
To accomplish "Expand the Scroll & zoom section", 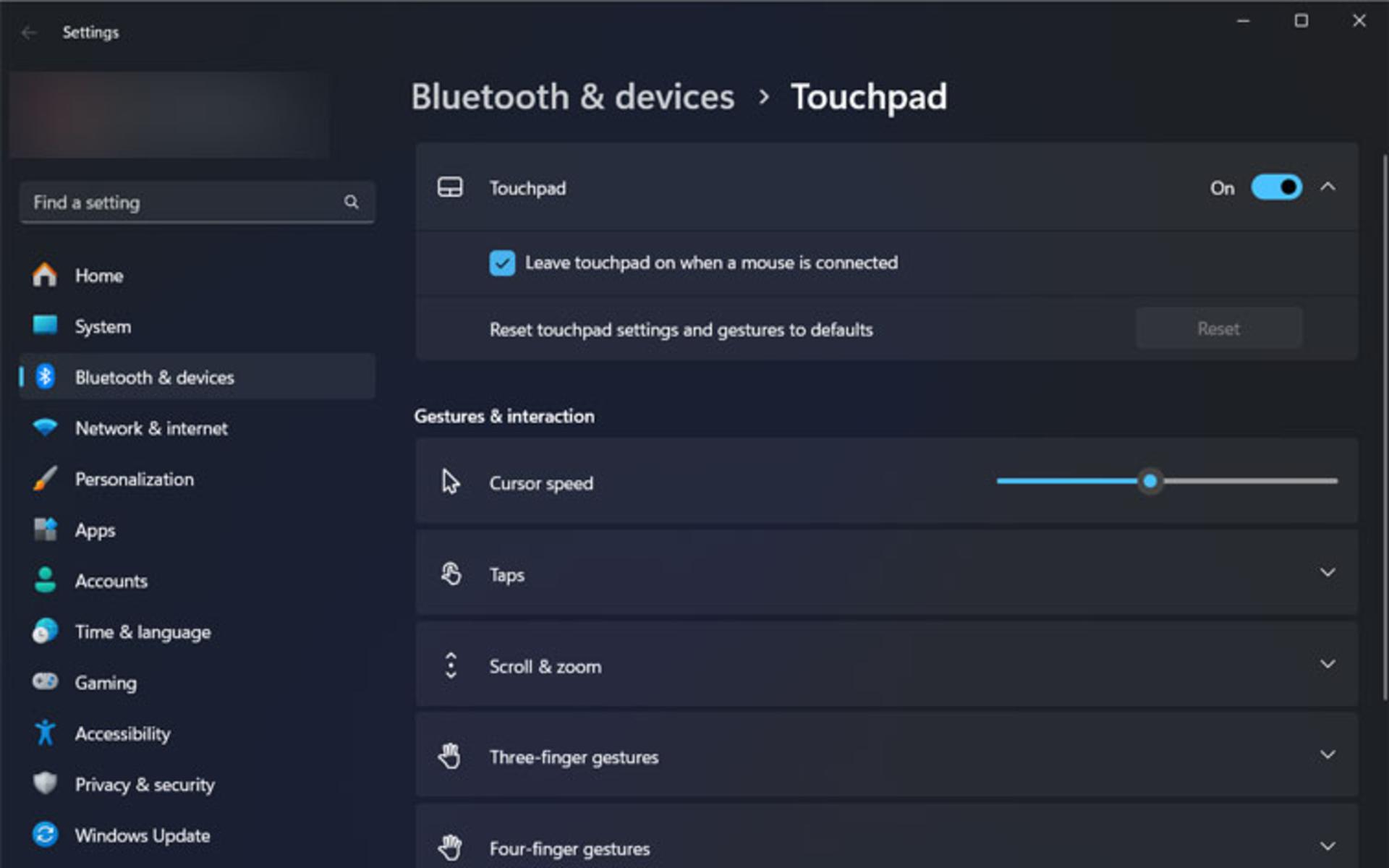I will coord(886,665).
